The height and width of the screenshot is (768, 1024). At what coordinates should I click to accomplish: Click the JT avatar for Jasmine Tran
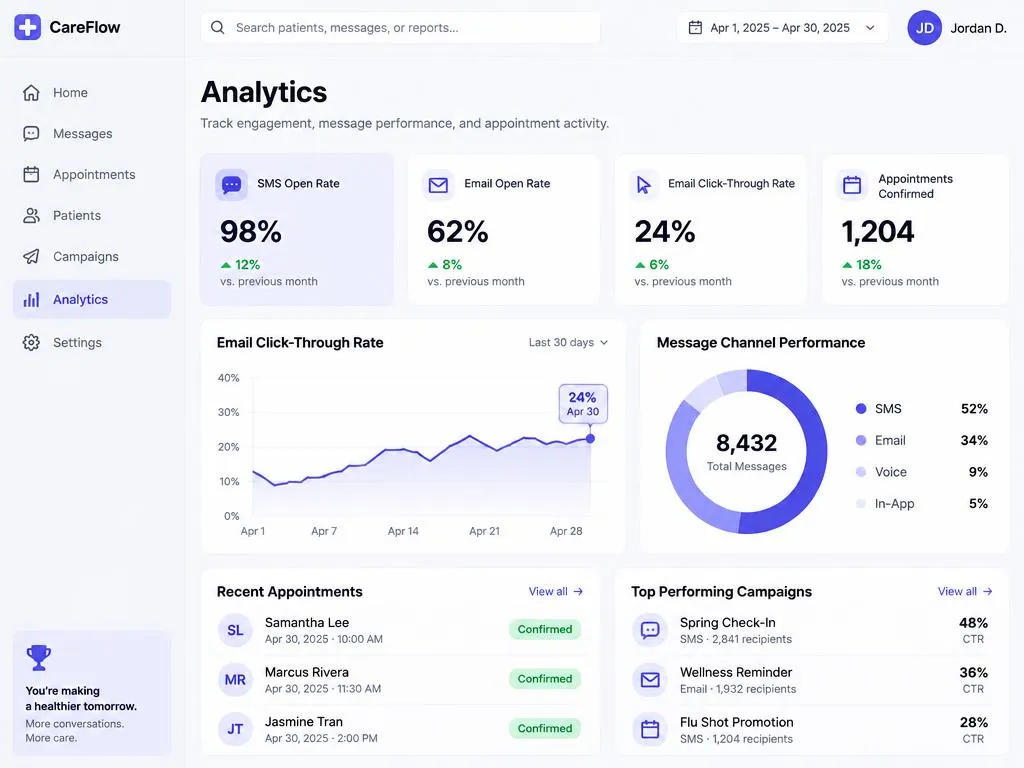pos(235,729)
